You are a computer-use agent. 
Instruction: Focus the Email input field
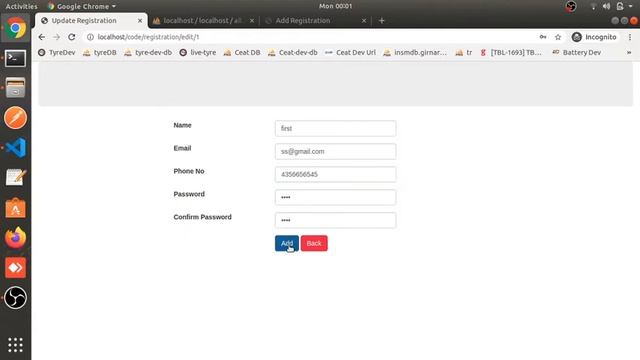pyautogui.click(x=335, y=151)
